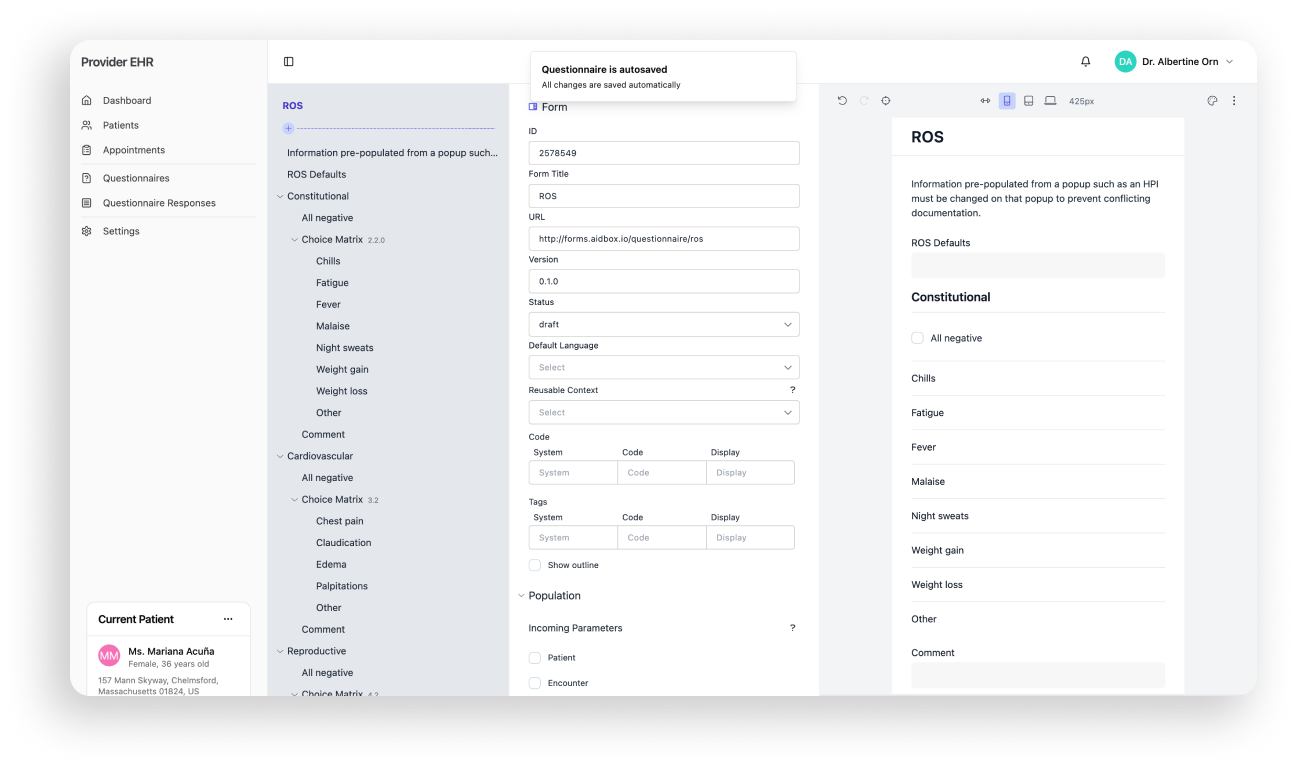Switch to laptop preview size
Image resolution: width=1297 pixels, height=766 pixels.
tap(1050, 101)
